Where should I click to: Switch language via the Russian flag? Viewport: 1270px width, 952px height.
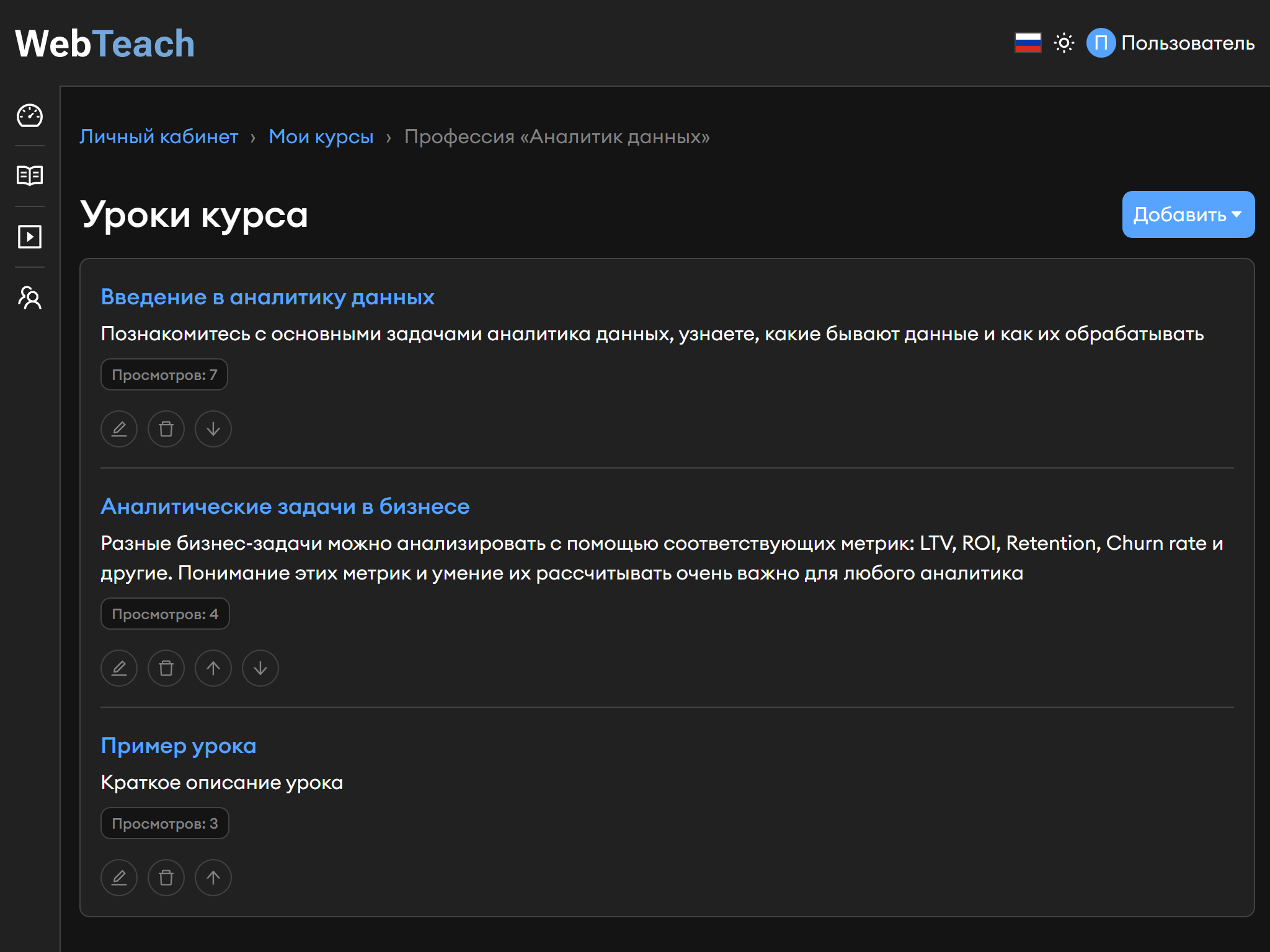point(1028,43)
